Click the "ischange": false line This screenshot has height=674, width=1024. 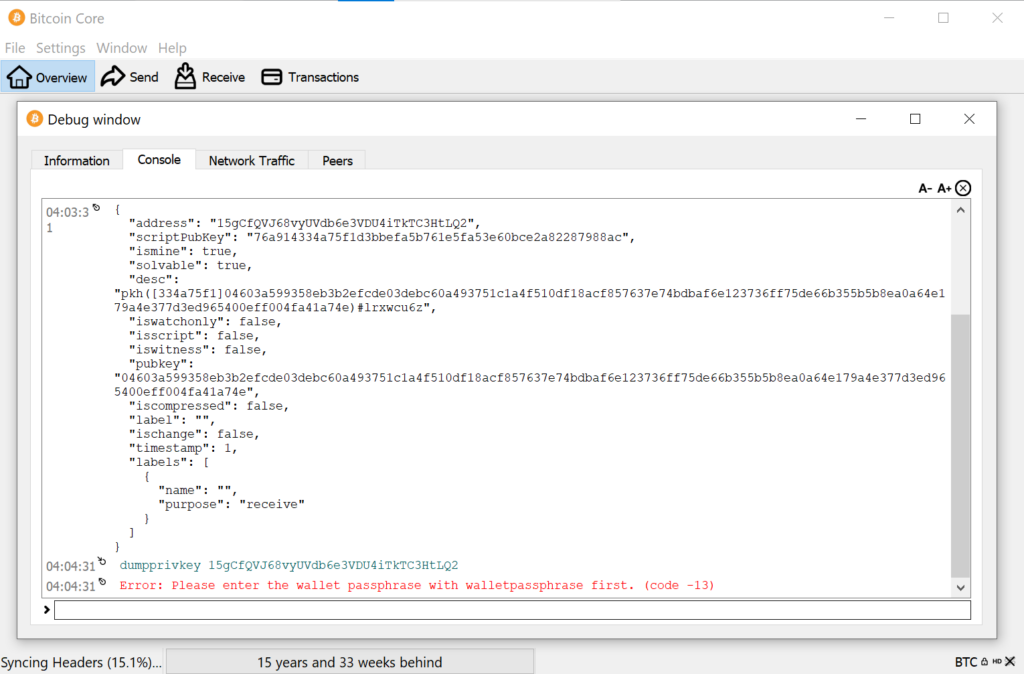click(194, 434)
